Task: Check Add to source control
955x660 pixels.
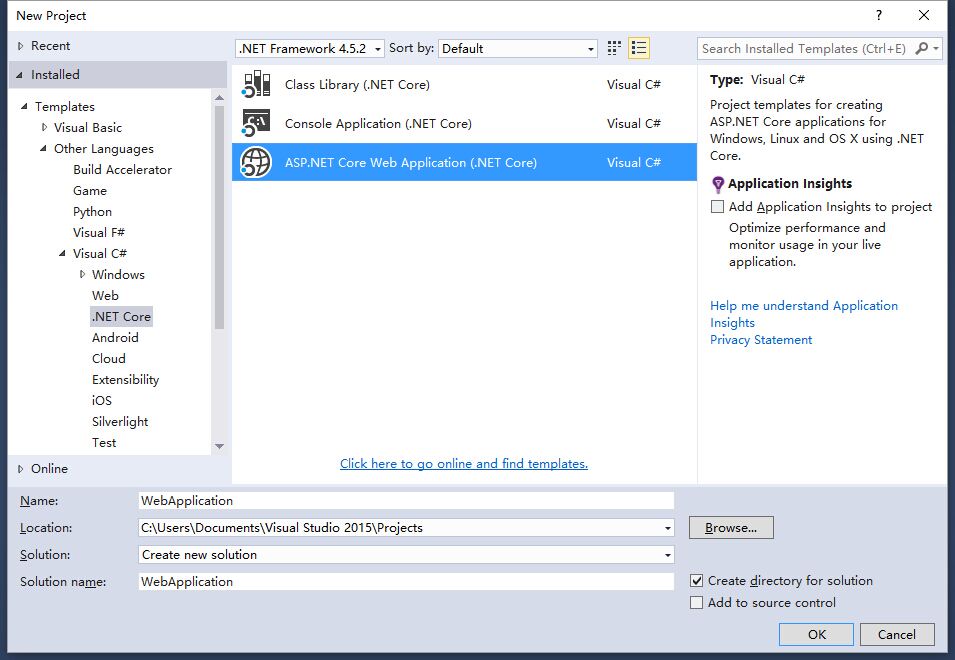Action: point(696,602)
